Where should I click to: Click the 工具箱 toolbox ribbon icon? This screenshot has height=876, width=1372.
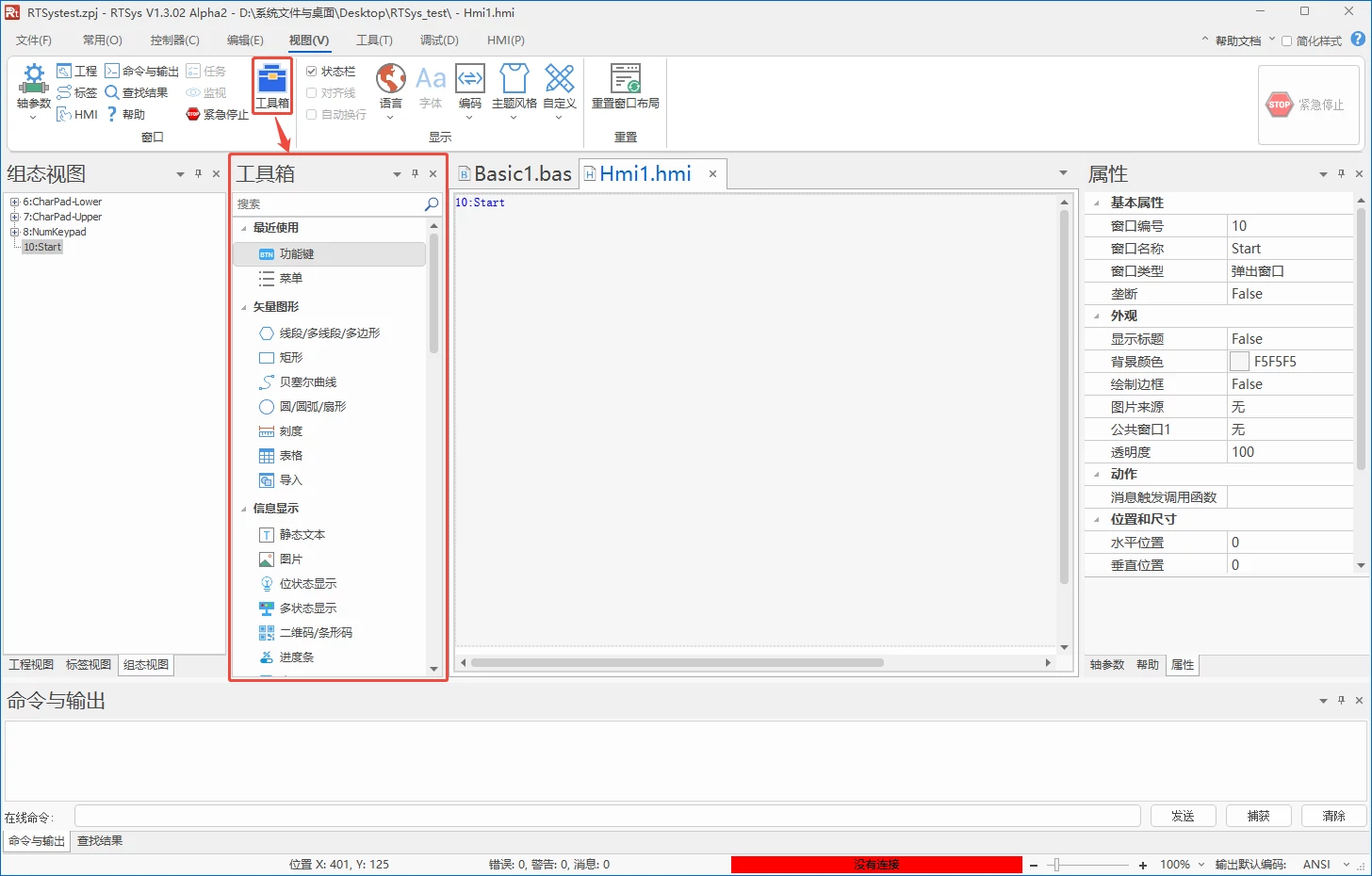[272, 87]
